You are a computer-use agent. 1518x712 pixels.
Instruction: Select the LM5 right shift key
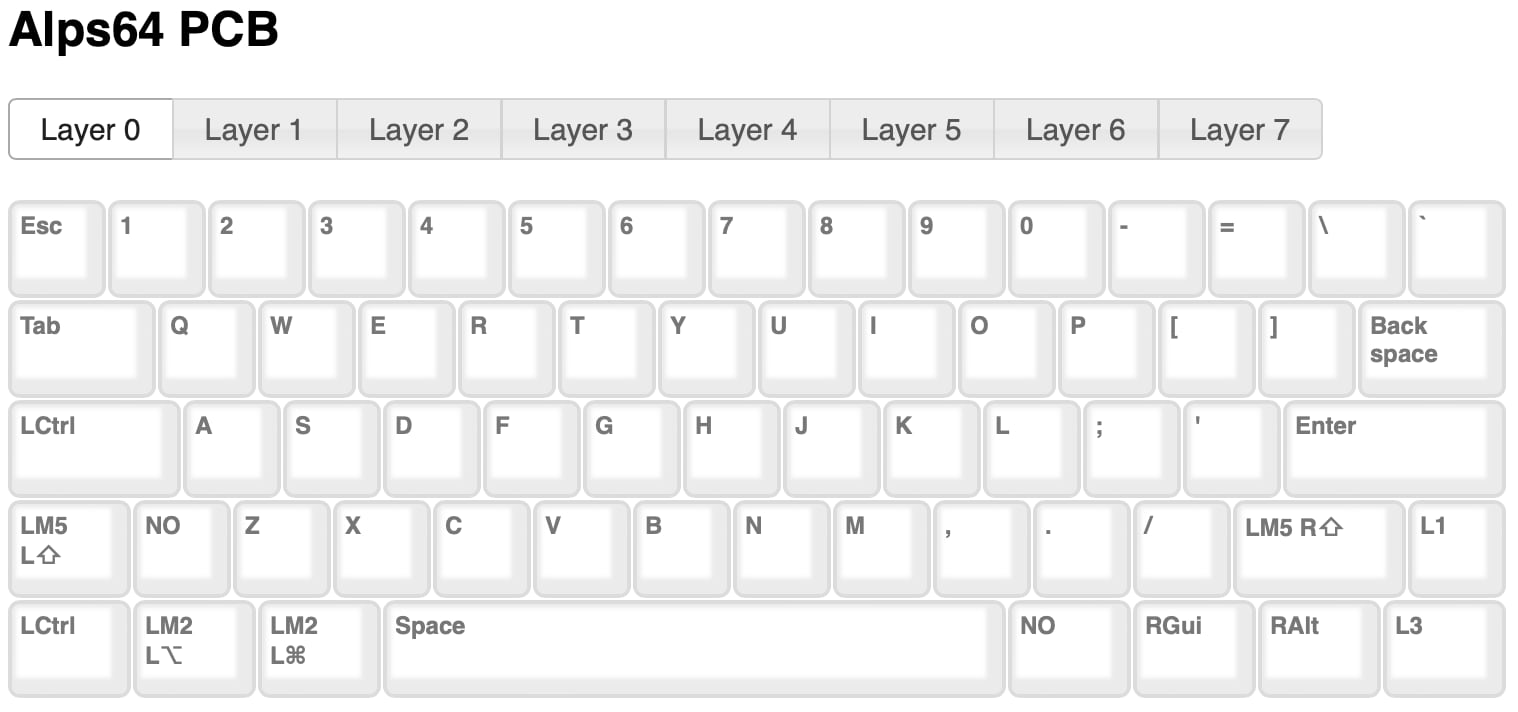pyautogui.click(x=1318, y=548)
